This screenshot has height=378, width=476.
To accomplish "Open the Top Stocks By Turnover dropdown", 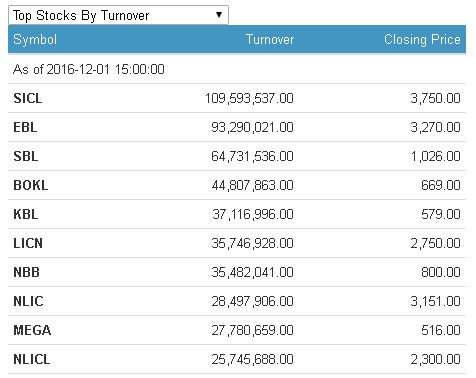I will point(118,15).
